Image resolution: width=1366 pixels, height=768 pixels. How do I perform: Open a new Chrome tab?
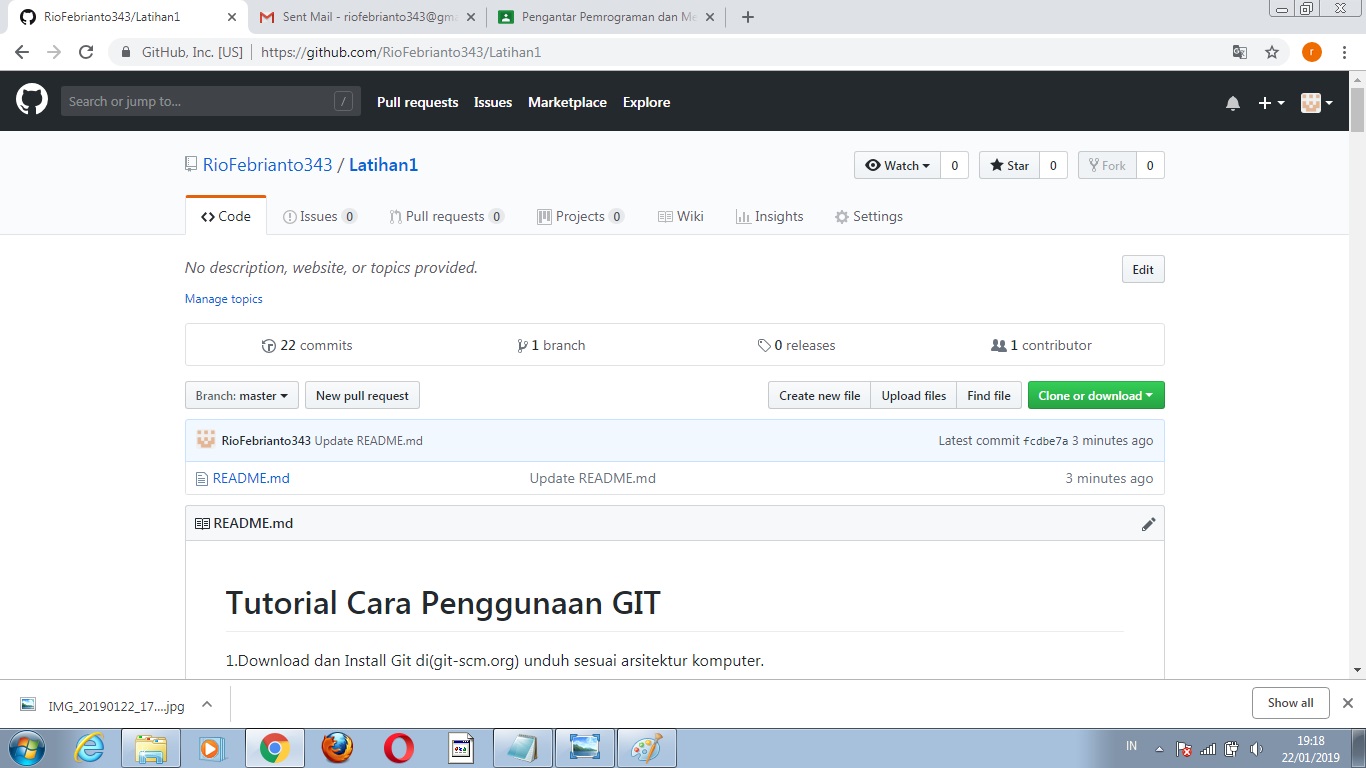click(x=747, y=17)
